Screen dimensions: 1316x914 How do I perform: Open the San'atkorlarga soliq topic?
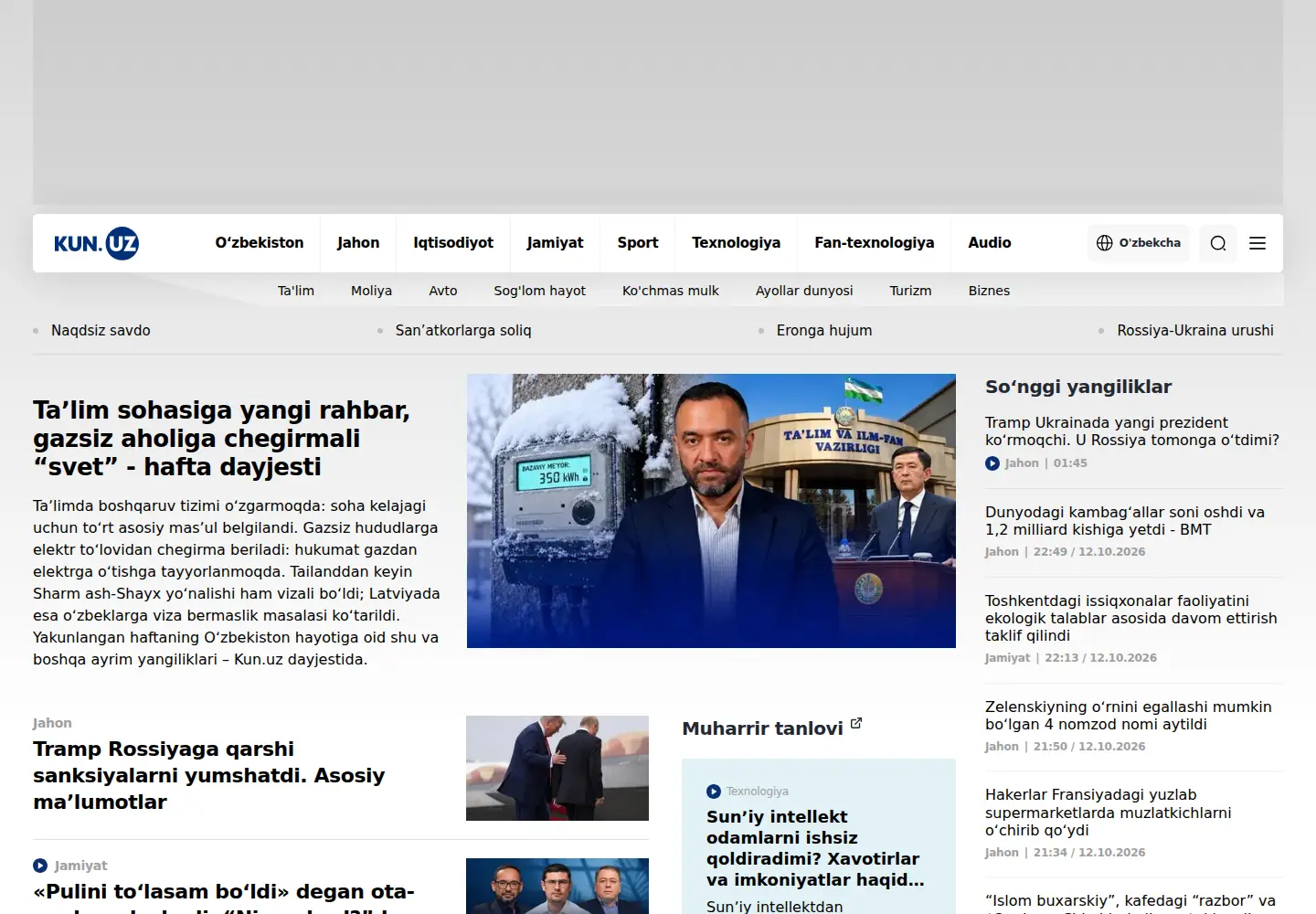(x=463, y=331)
